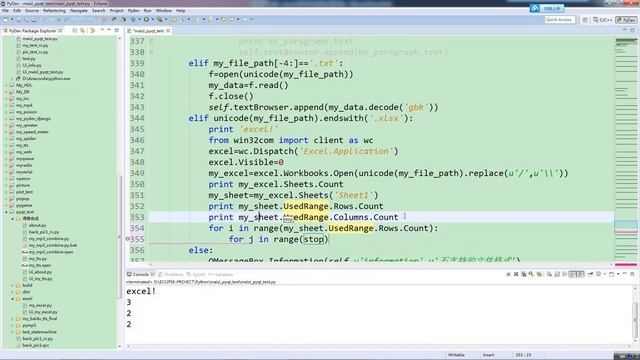Open the Refactoring menu
The height and width of the screenshot is (360, 640).
[54, 11]
